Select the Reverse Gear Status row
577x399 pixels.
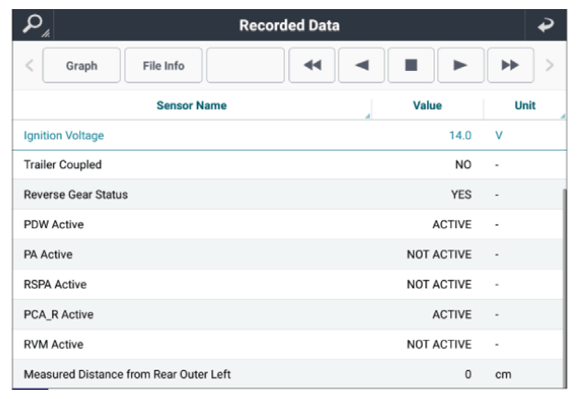(x=288, y=194)
